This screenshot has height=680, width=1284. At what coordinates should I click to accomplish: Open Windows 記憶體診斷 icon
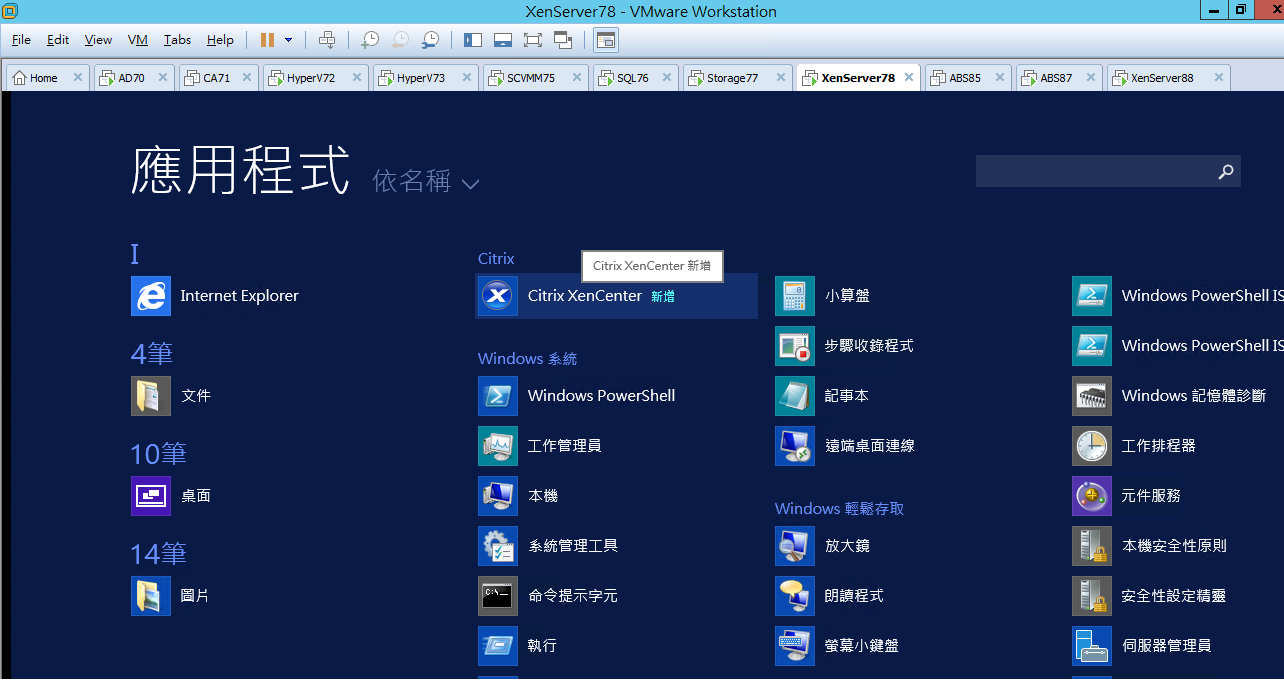1092,396
